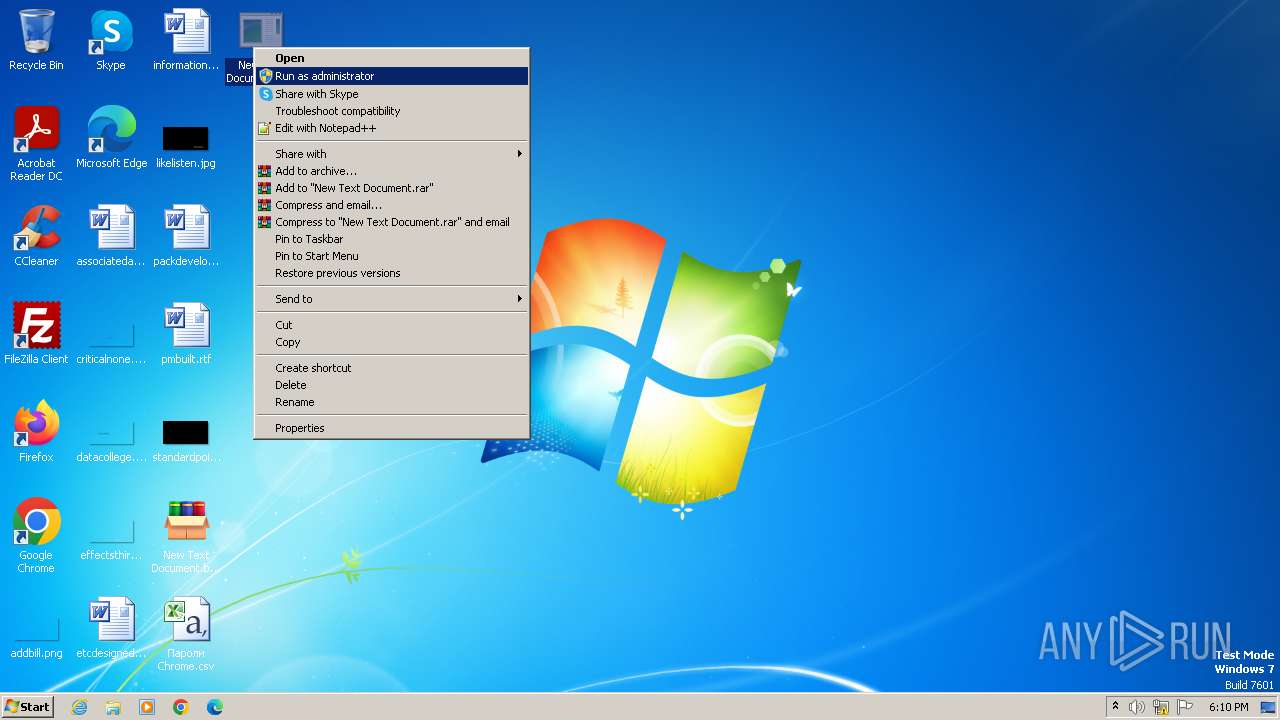The height and width of the screenshot is (720, 1280).
Task: Choose Edit with Notepad++
Action: coord(391,128)
